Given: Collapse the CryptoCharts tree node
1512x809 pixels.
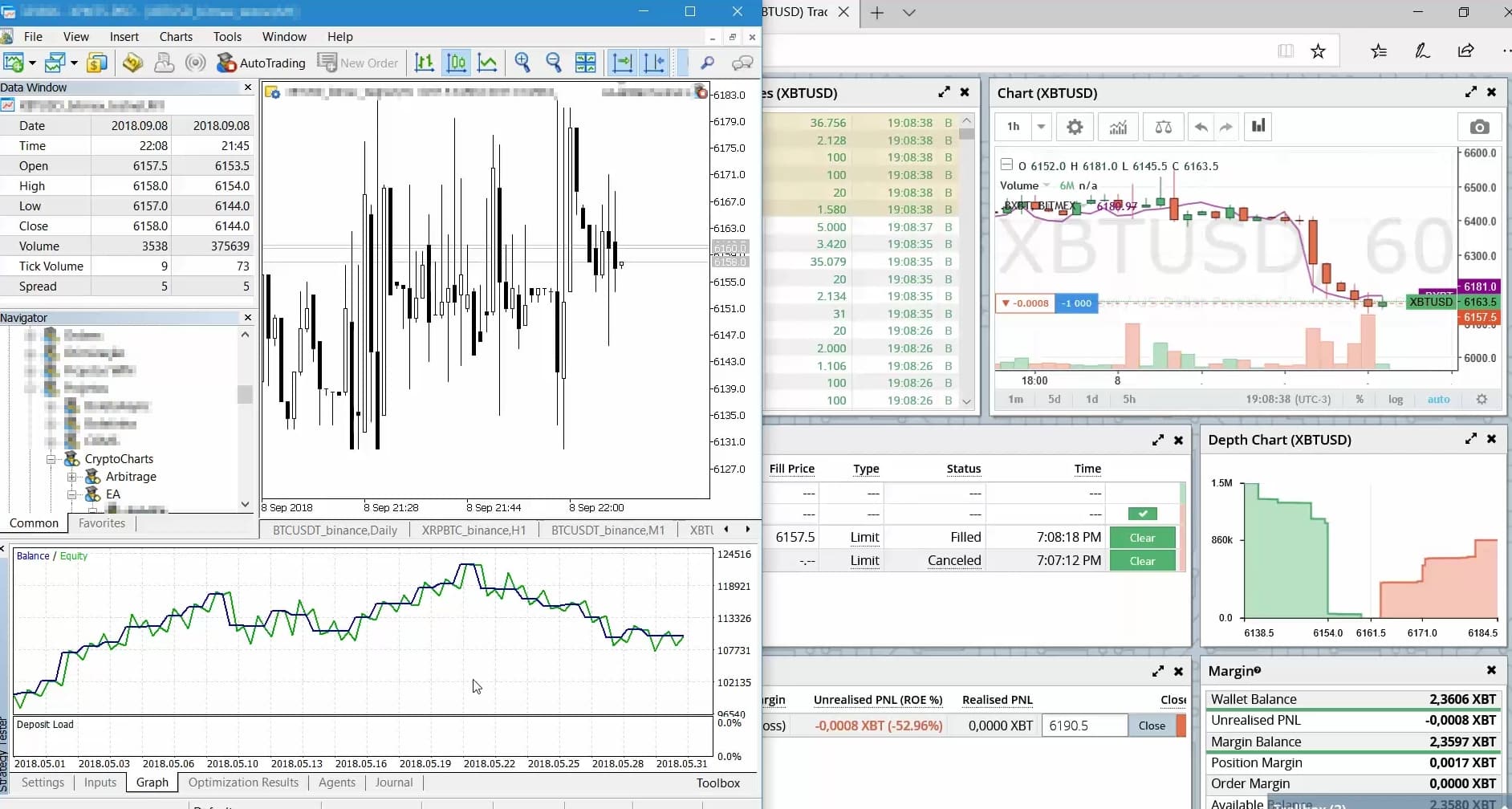Looking at the screenshot, I should pos(51,459).
